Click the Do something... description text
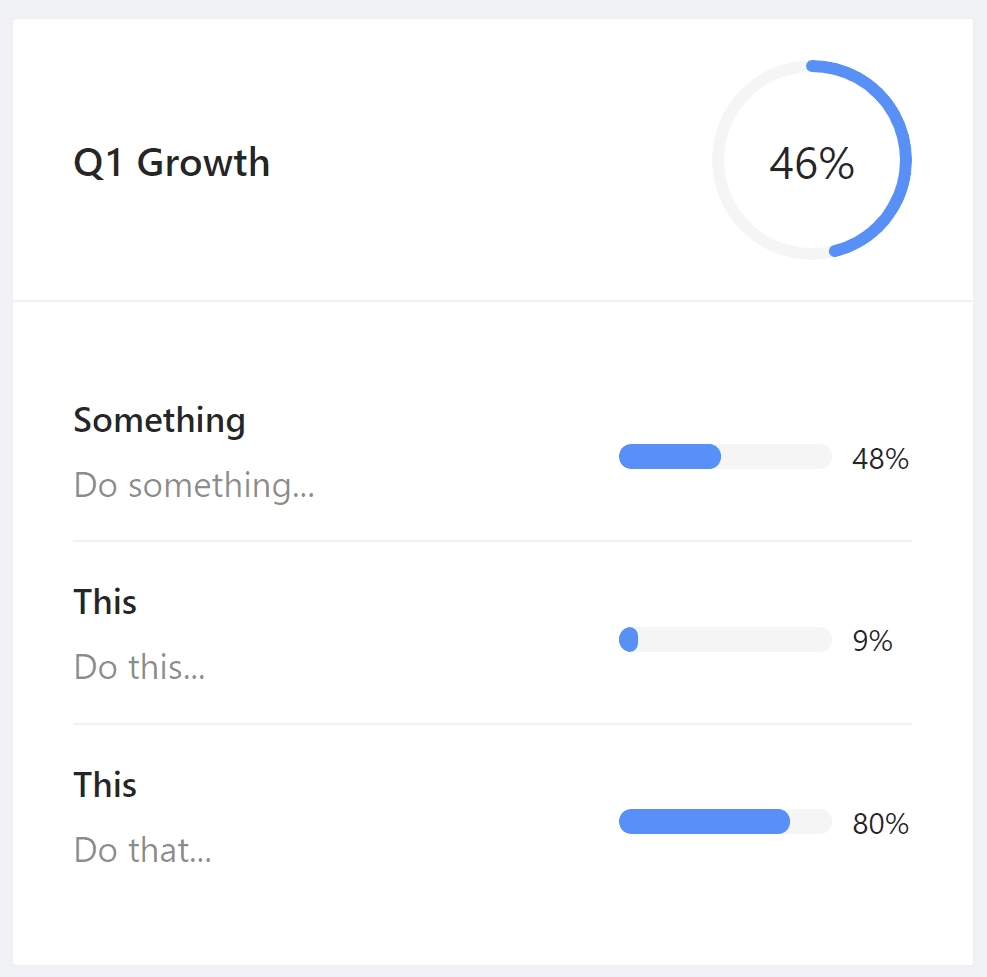Screen dimensions: 987x977 (194, 485)
